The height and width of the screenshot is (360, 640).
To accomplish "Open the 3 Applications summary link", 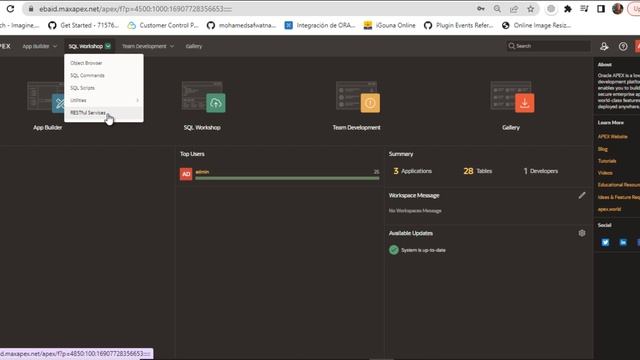I will point(412,171).
